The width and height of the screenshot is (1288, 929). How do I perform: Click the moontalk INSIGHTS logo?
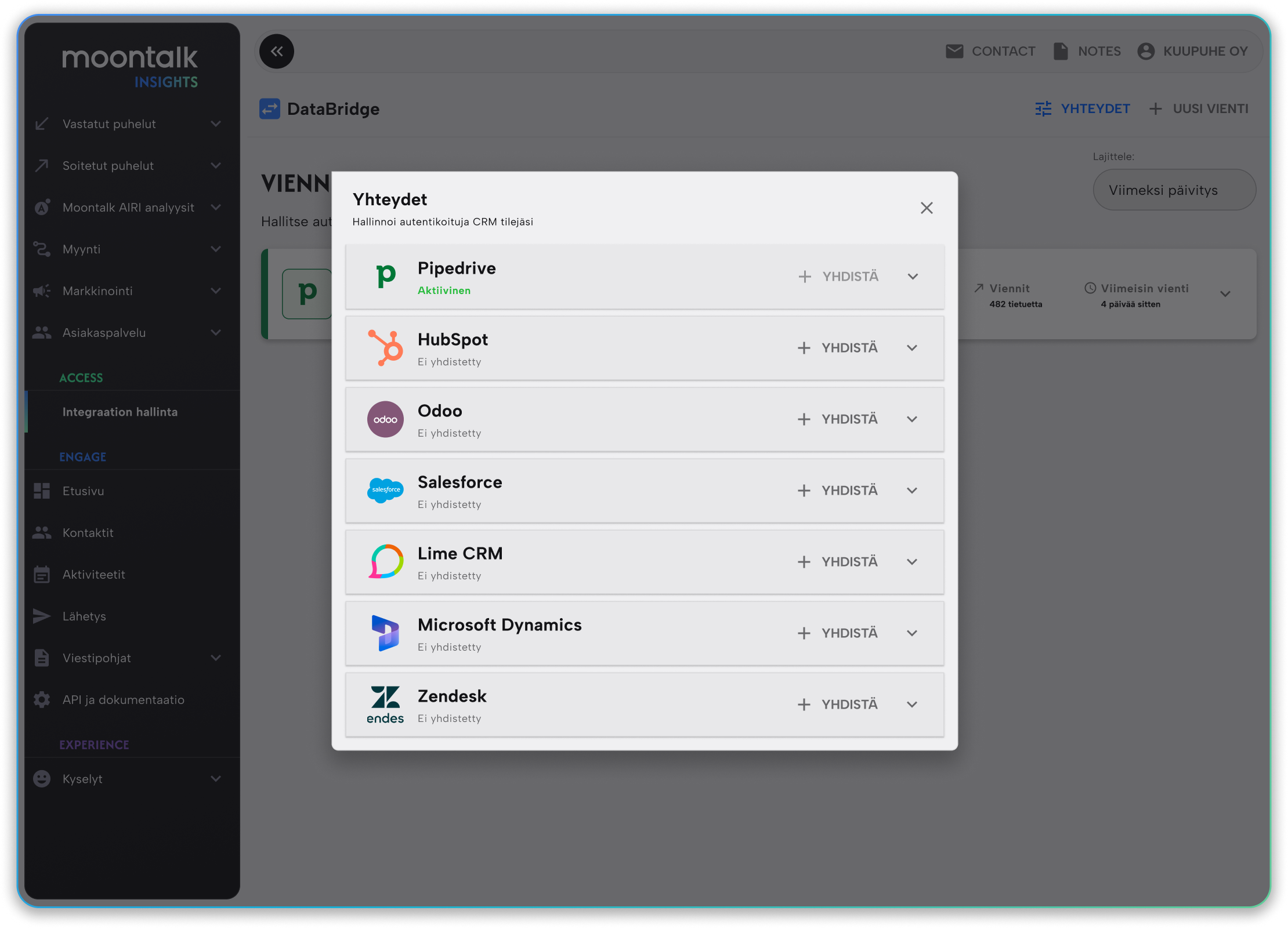click(131, 66)
